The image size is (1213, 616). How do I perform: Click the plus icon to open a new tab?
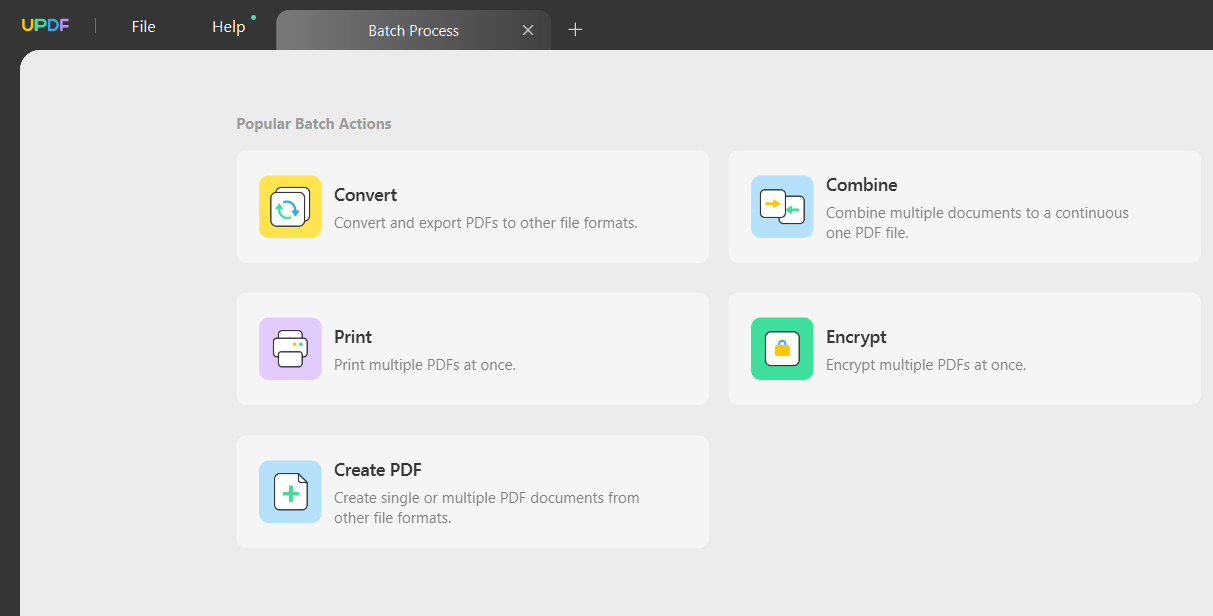(x=575, y=29)
